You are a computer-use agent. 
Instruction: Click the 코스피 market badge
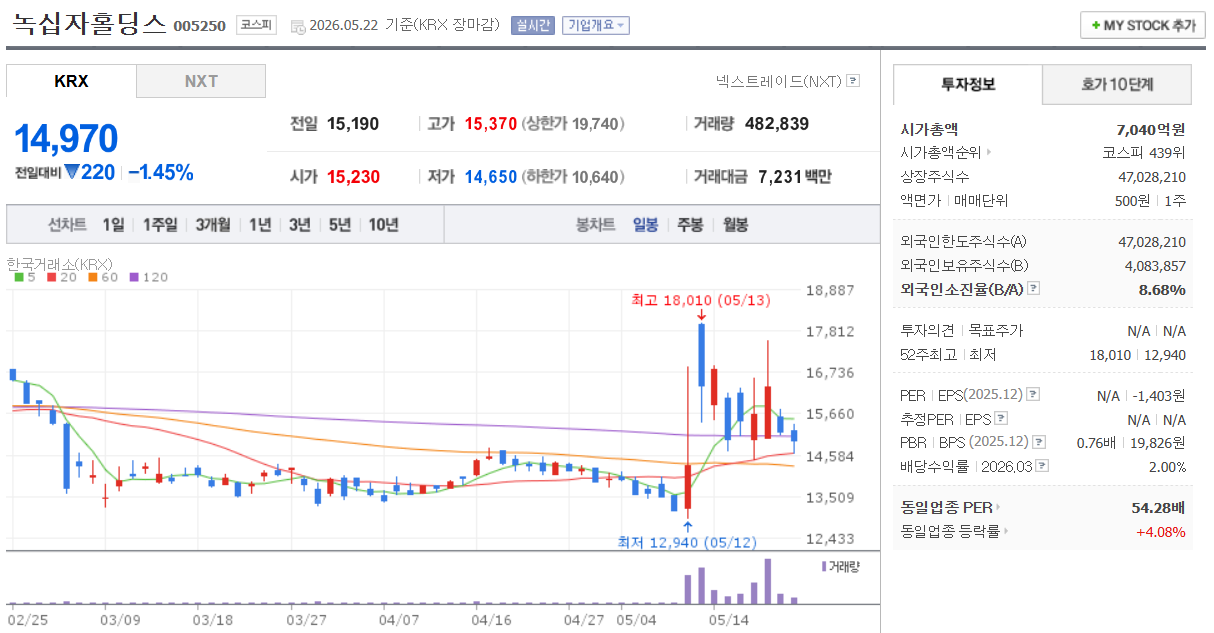(x=256, y=25)
